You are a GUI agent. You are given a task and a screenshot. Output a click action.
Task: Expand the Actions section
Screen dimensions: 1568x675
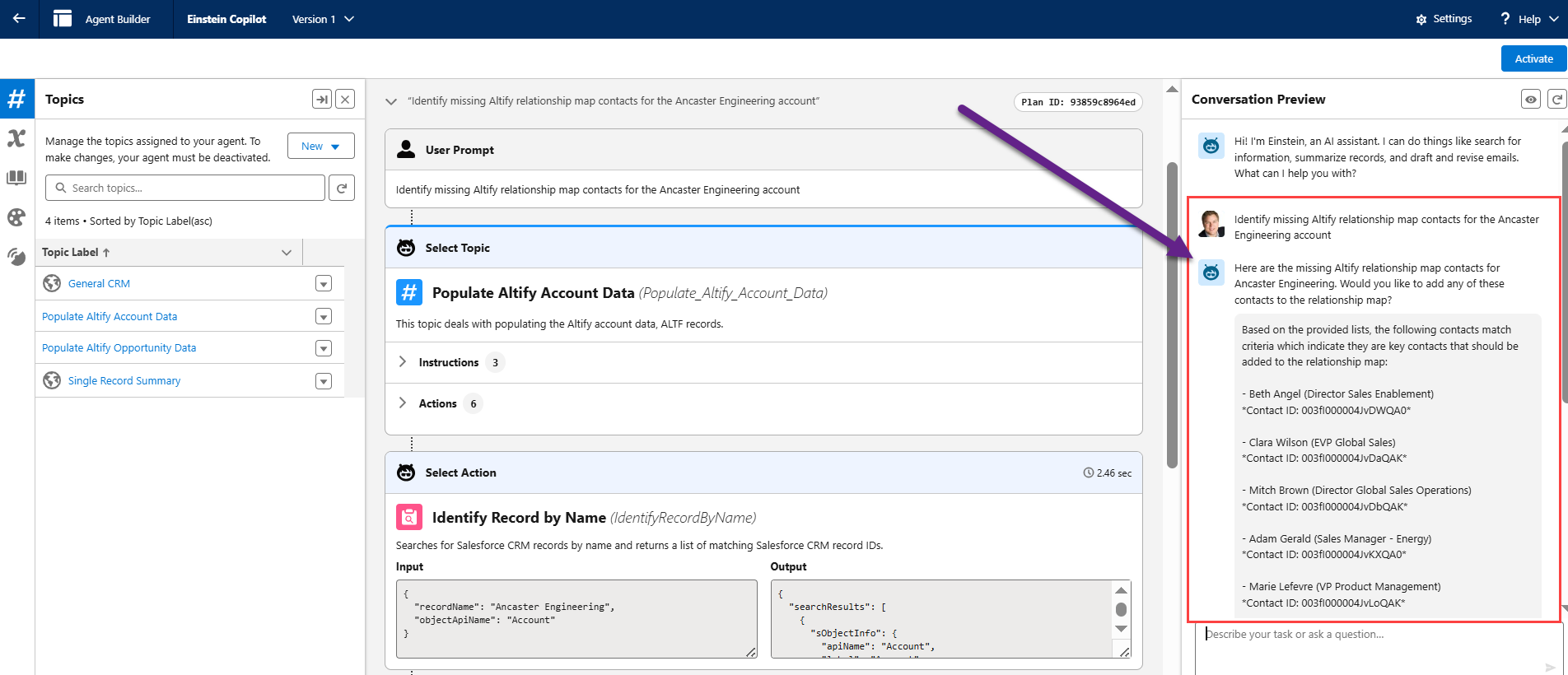point(403,403)
